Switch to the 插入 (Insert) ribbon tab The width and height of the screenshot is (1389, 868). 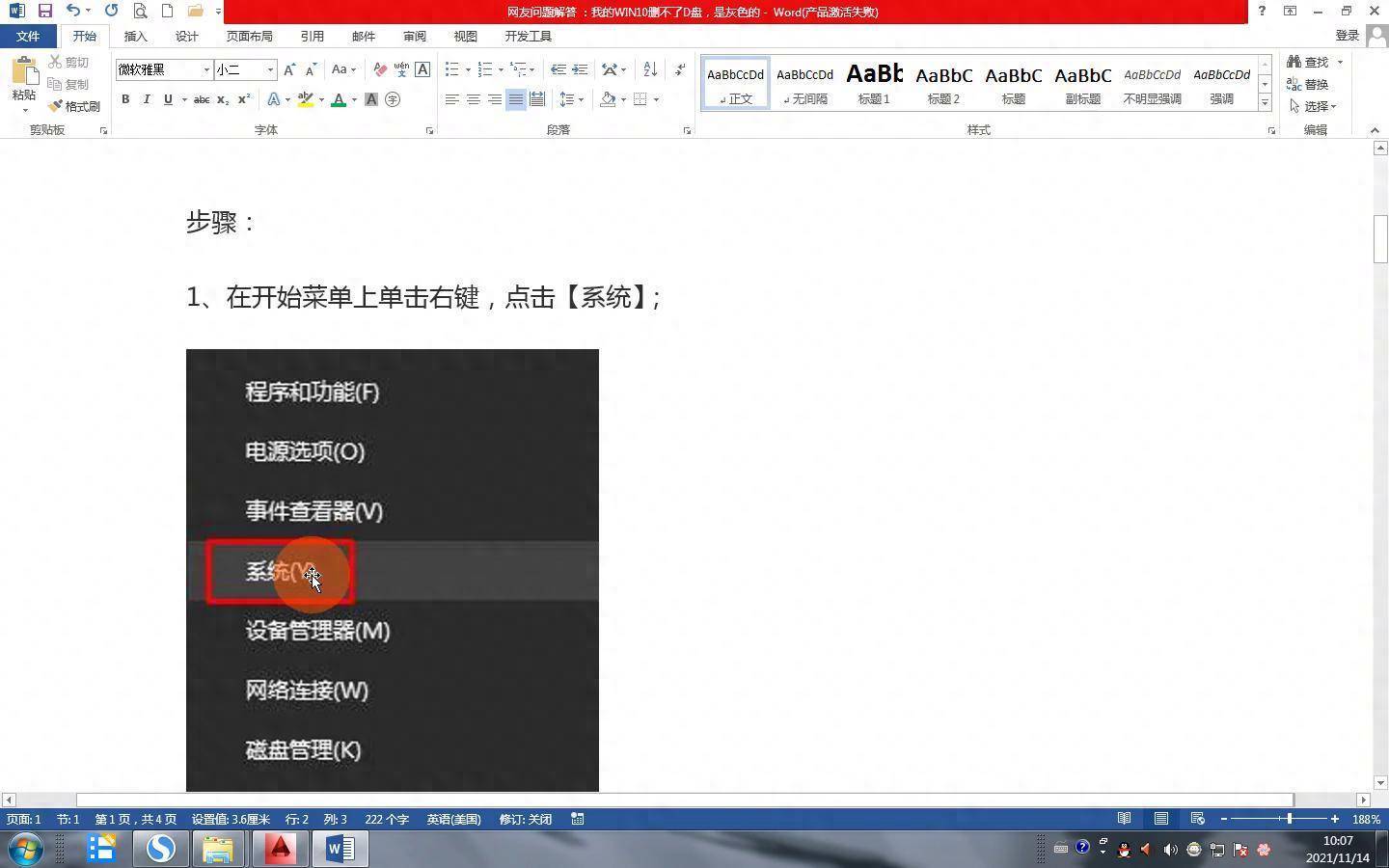[135, 36]
